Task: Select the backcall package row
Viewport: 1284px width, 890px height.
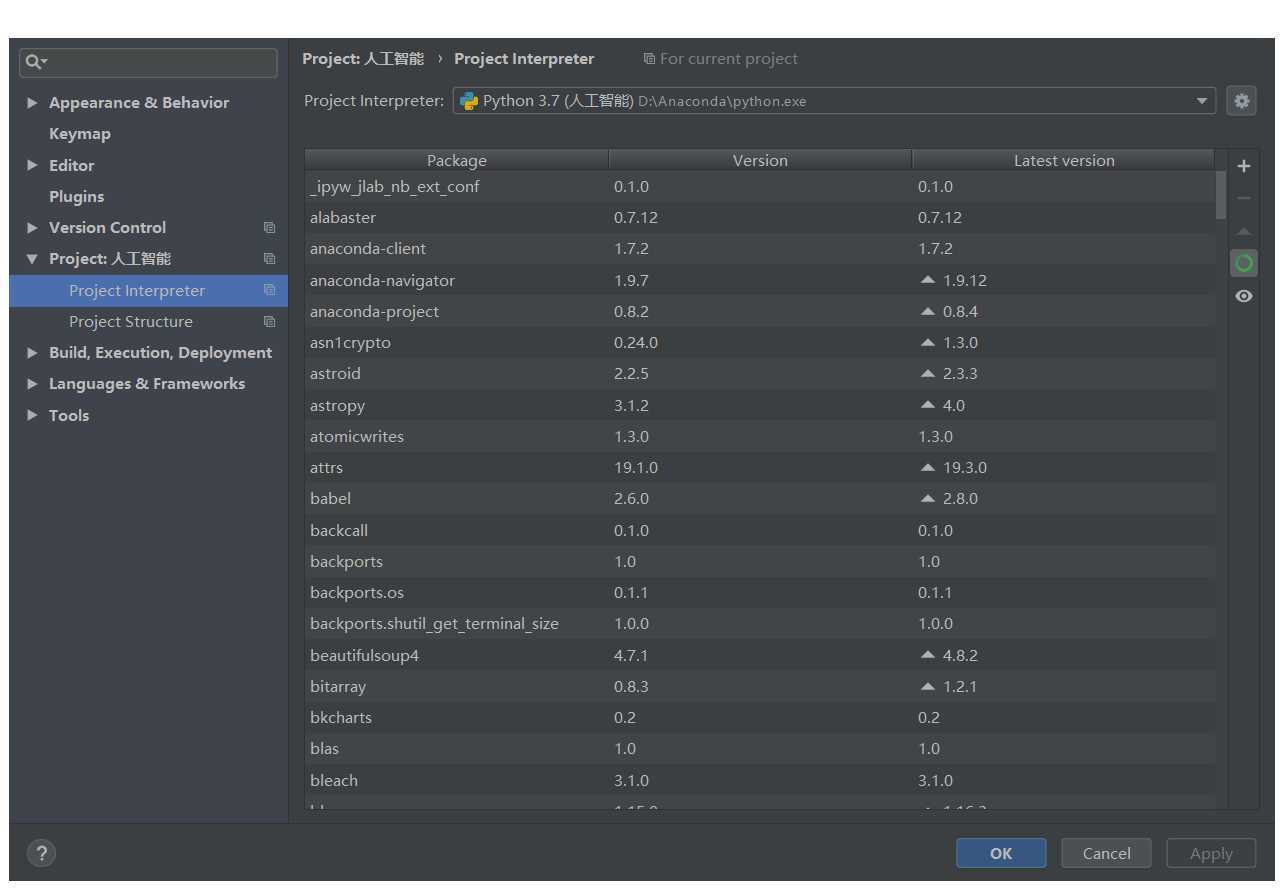Action: point(760,530)
